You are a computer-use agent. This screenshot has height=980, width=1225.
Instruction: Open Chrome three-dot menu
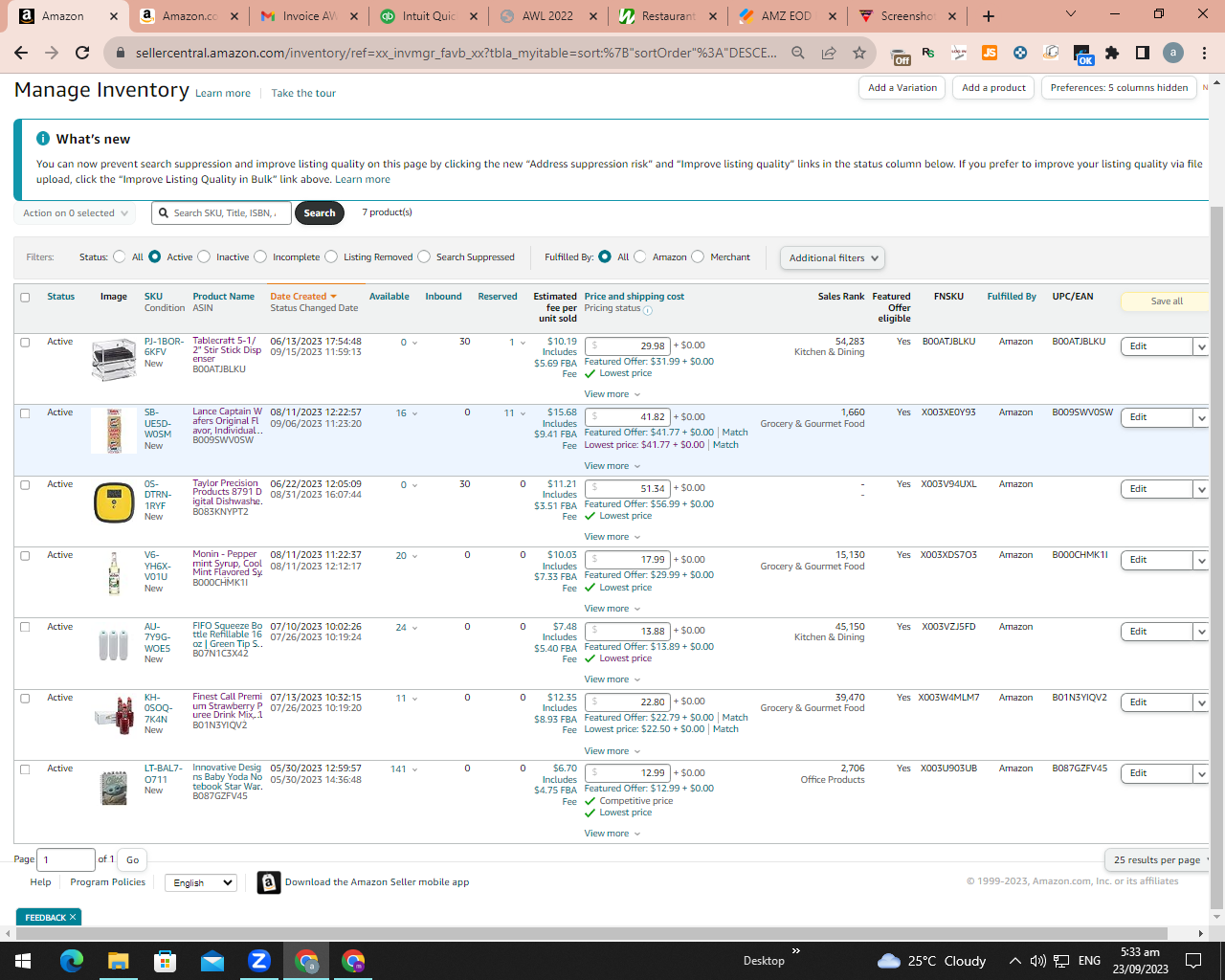(x=1205, y=53)
